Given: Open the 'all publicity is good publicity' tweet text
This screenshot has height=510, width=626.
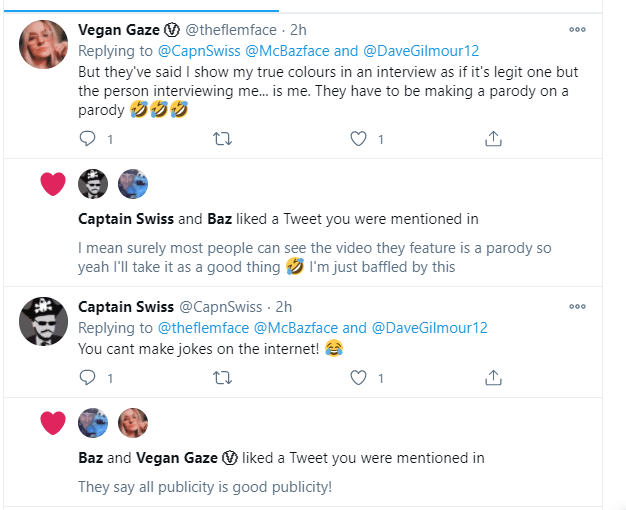Looking at the screenshot, I should 205,487.
